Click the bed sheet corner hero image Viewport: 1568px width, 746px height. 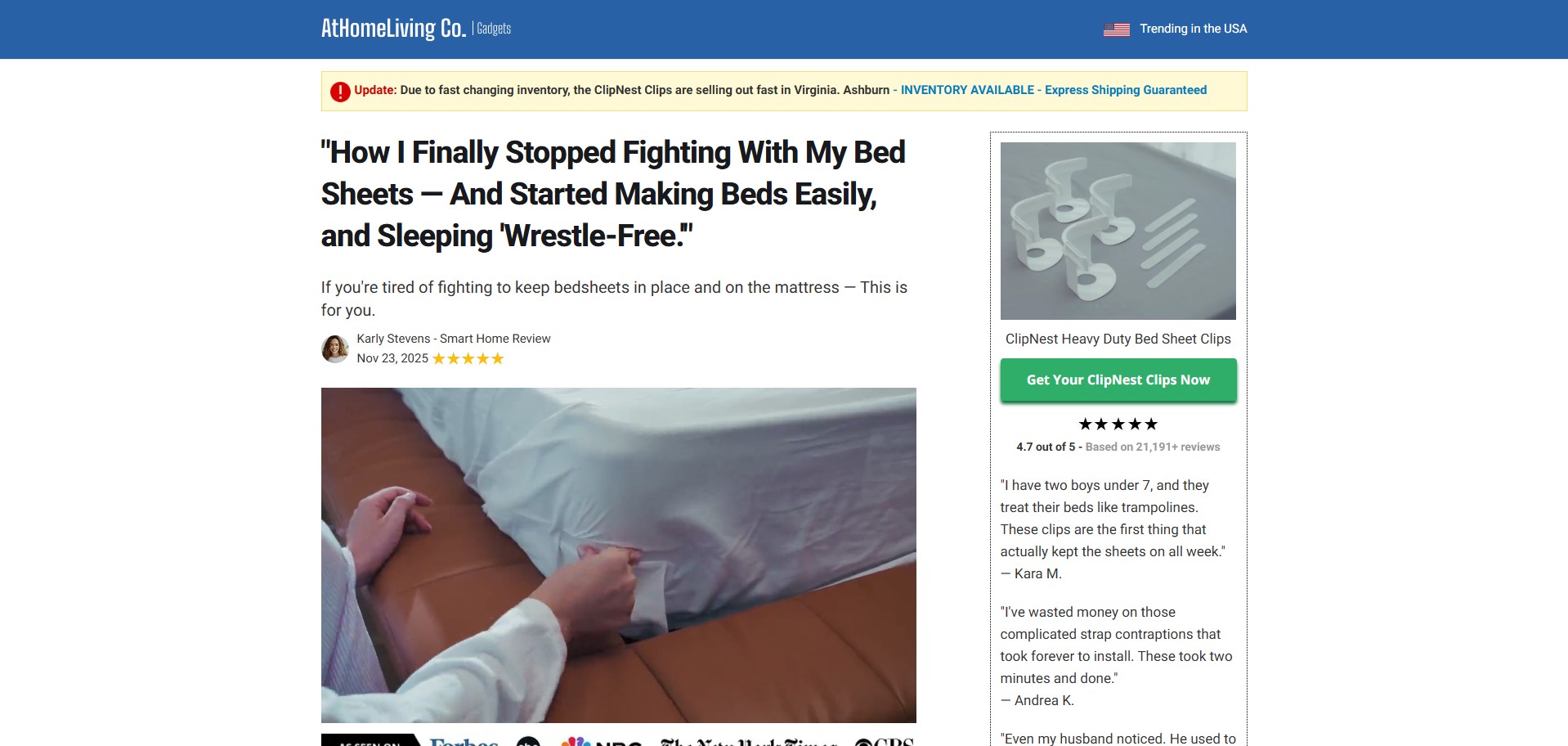618,555
